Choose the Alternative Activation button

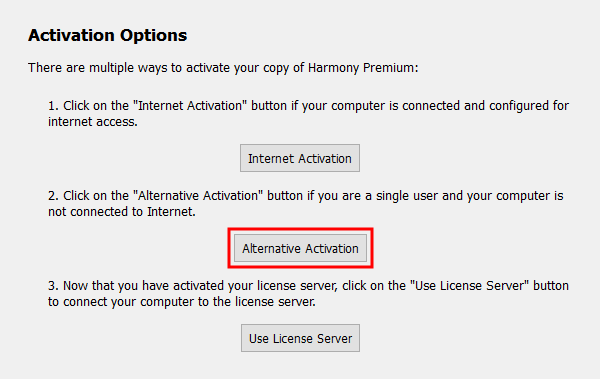click(300, 248)
